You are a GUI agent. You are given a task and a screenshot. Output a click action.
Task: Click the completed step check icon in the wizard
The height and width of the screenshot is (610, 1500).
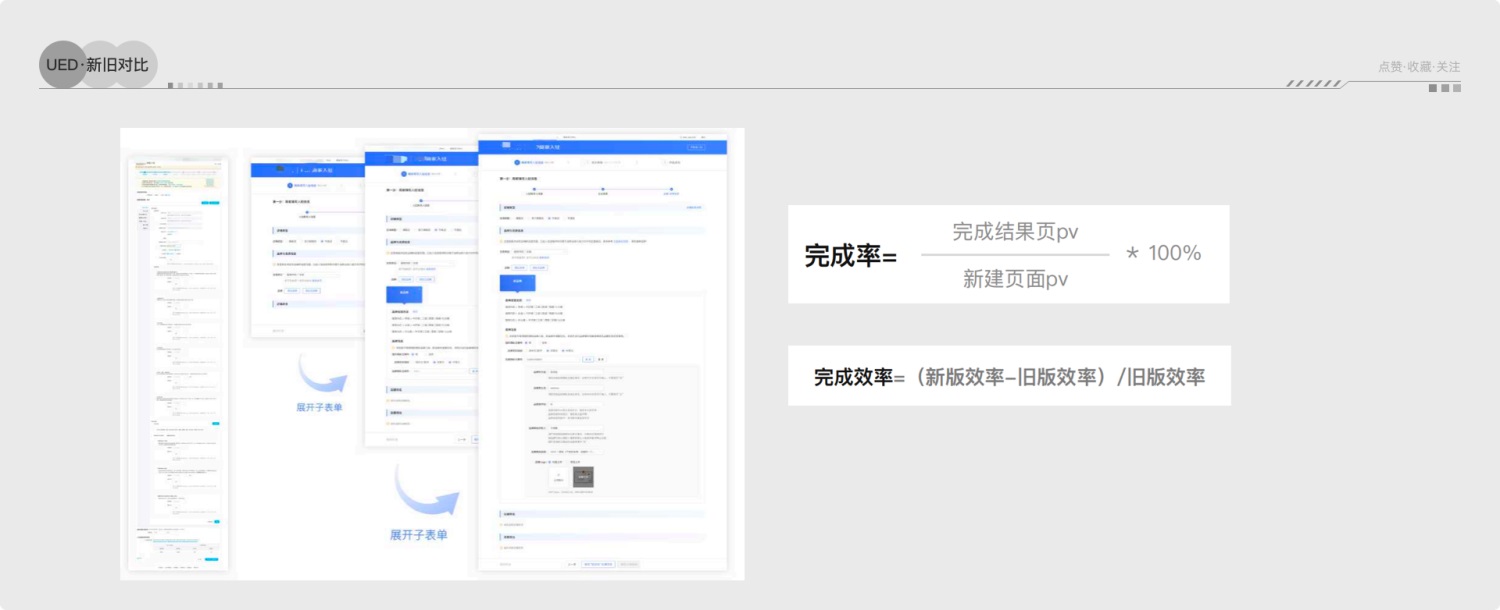pyautogui.click(x=515, y=160)
